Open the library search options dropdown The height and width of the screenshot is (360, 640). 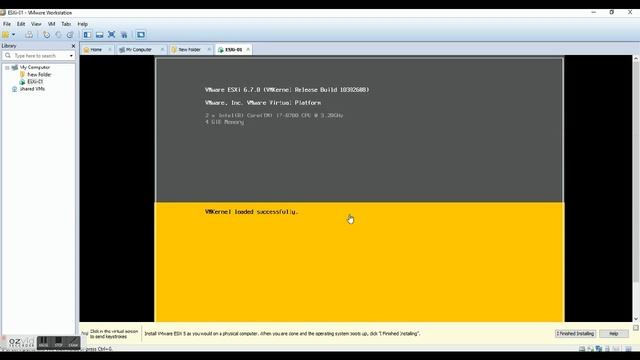tap(71, 56)
